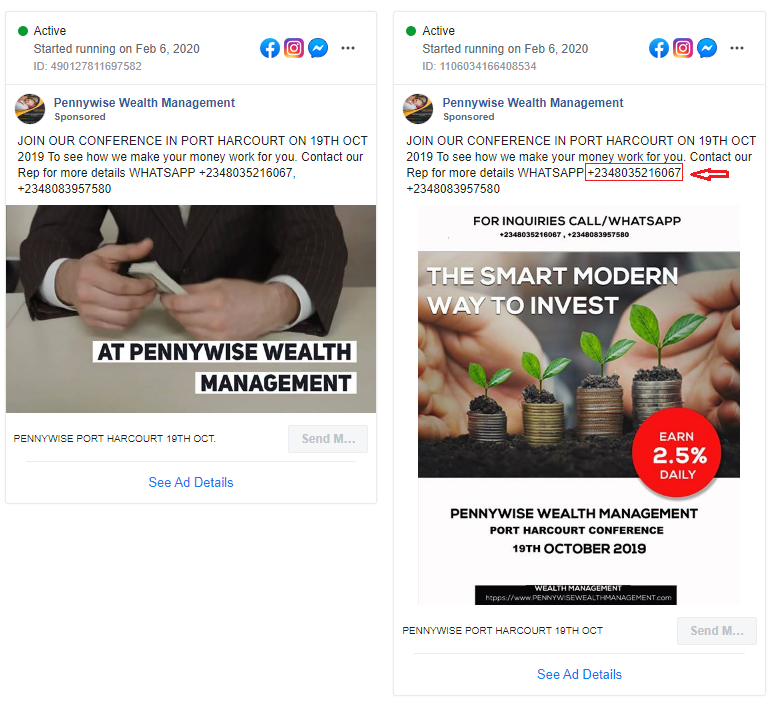Click Facebook icon on left ad
This screenshot has height=706, width=776.
pos(270,48)
